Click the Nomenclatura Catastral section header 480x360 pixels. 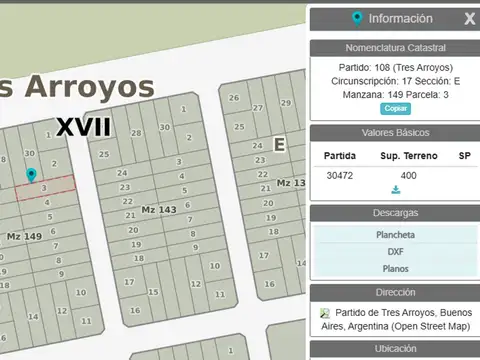(x=395, y=48)
